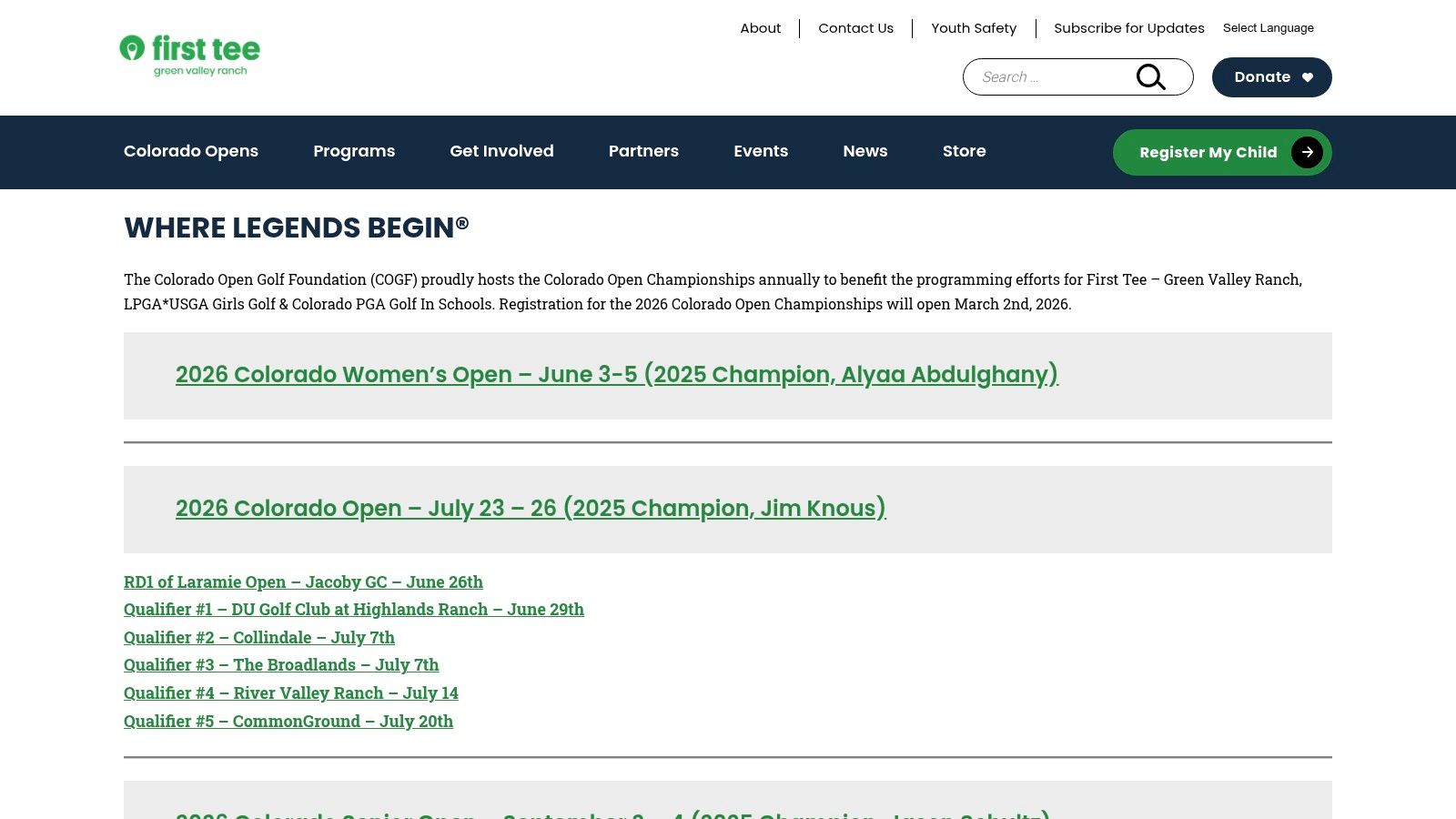Go to Contact Us
1456x819 pixels.
point(855,28)
